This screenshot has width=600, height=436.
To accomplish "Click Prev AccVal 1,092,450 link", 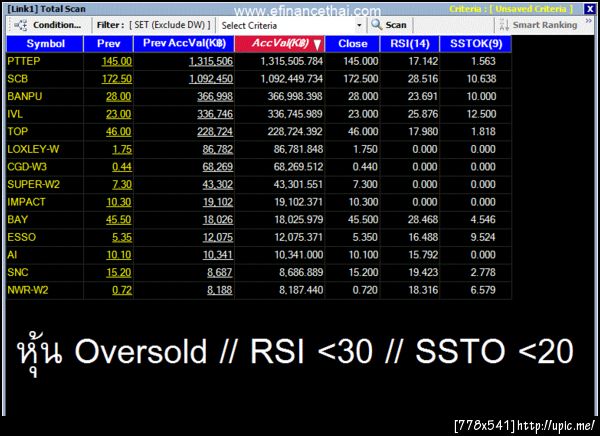I will tap(211, 79).
